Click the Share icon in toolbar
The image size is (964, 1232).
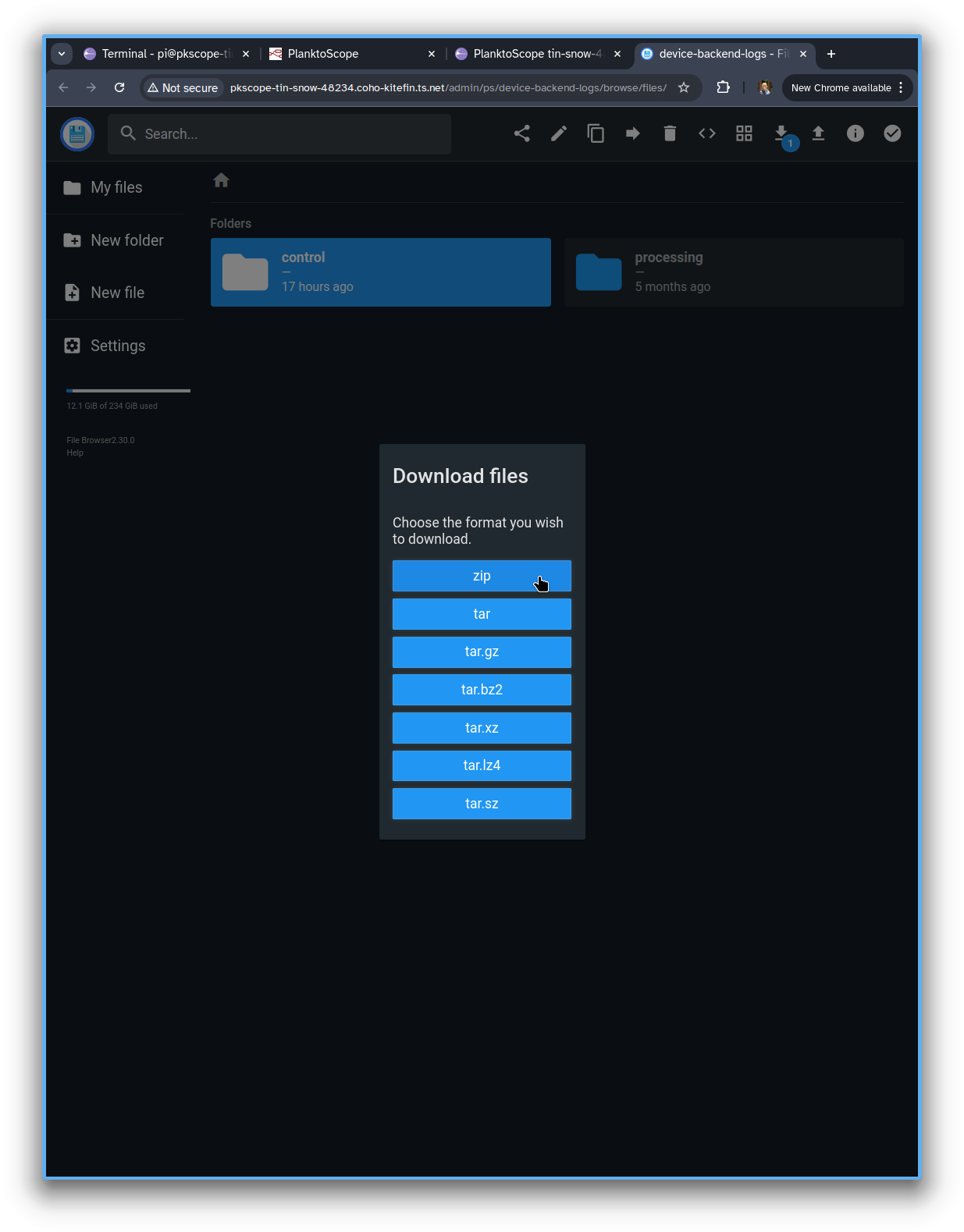(x=521, y=133)
